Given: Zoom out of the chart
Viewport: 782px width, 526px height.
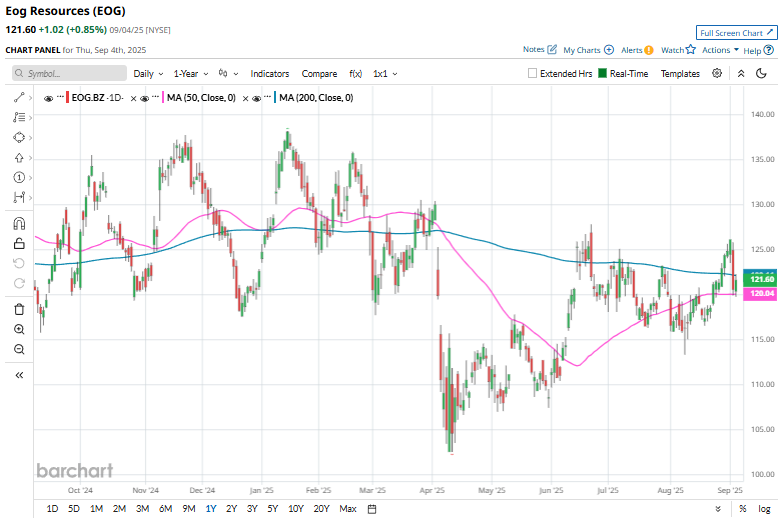Looking at the screenshot, I should pos(19,349).
